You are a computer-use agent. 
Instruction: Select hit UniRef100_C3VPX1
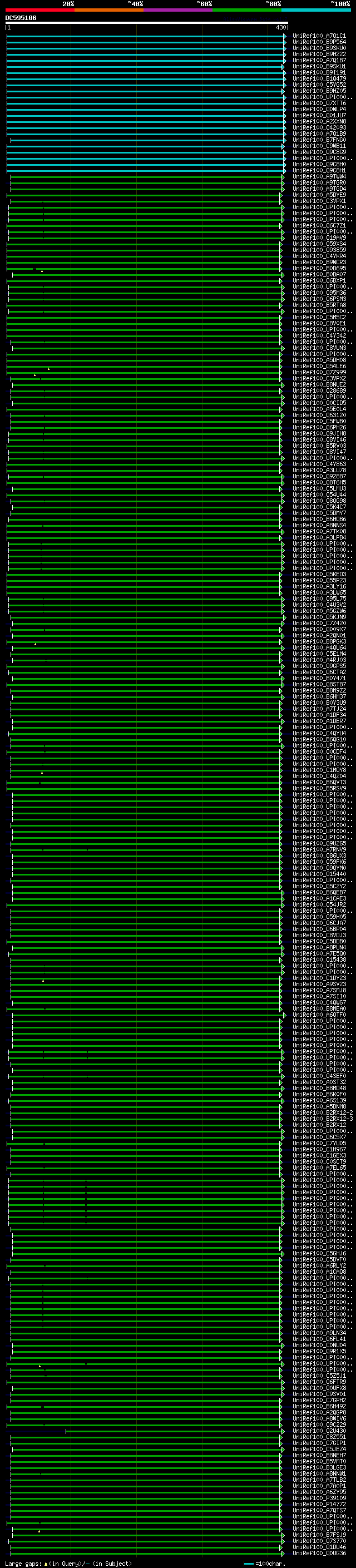point(319,201)
